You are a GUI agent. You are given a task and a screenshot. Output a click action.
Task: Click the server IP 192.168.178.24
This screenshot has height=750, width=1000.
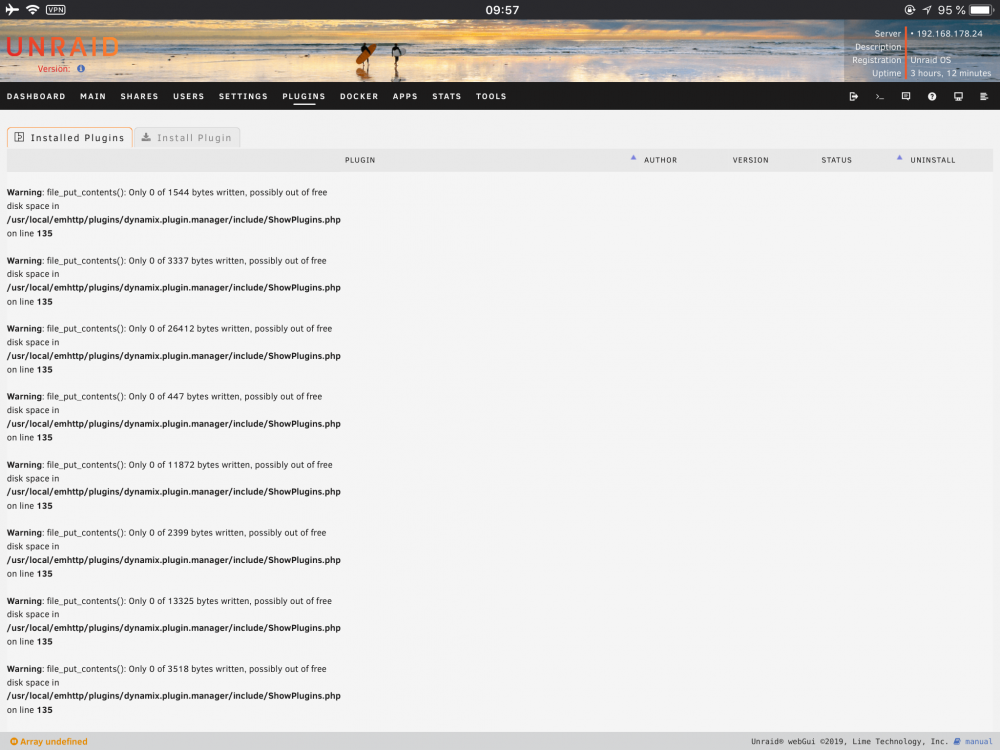[x=949, y=33]
